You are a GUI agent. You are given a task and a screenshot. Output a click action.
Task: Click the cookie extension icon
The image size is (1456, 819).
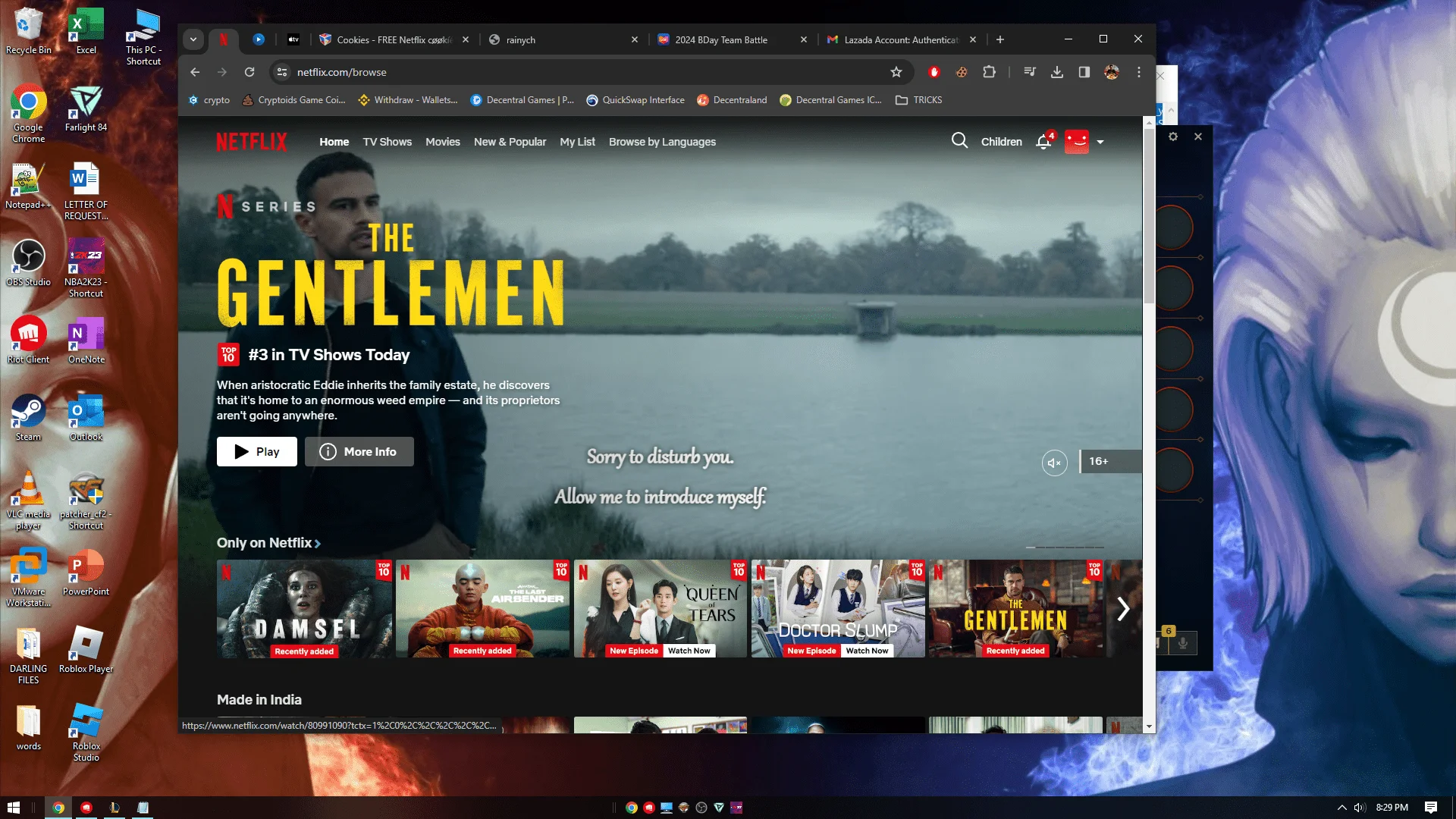click(x=961, y=72)
